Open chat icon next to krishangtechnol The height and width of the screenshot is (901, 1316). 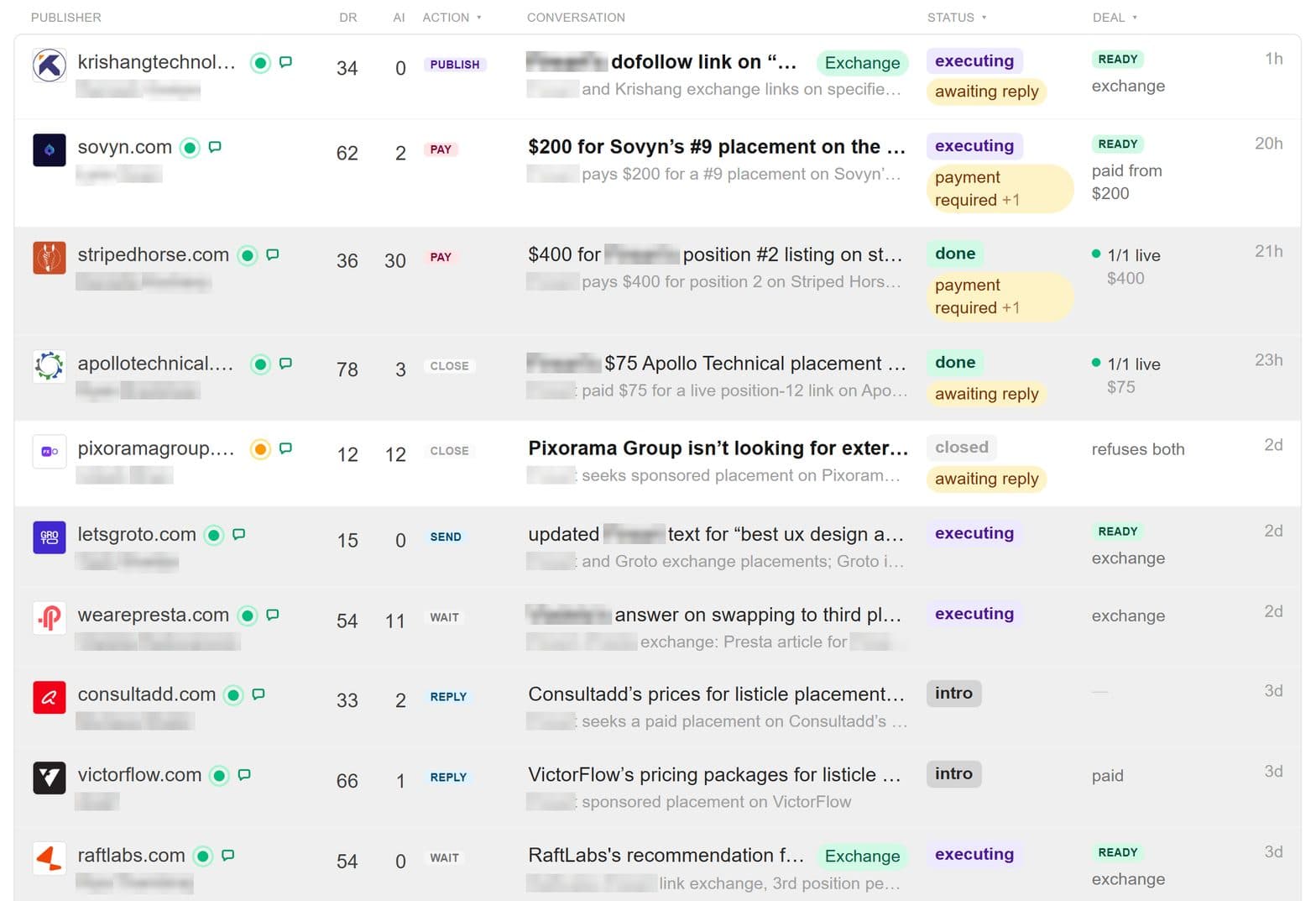285,62
